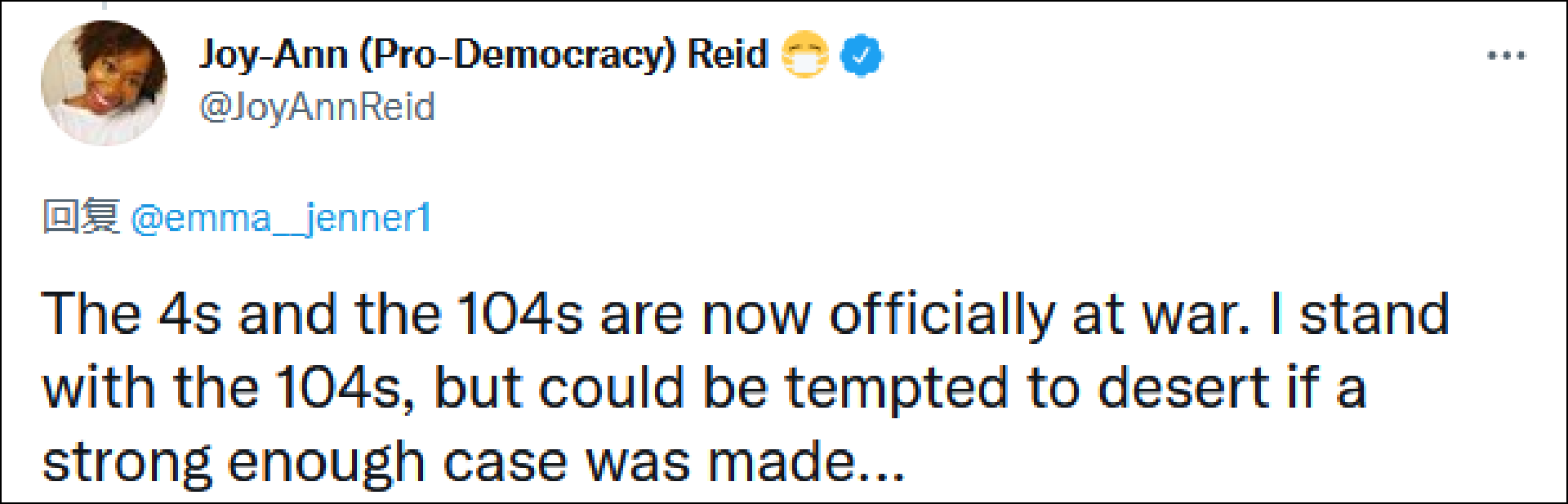Open the @emma__jenner1 mention link

point(281,218)
